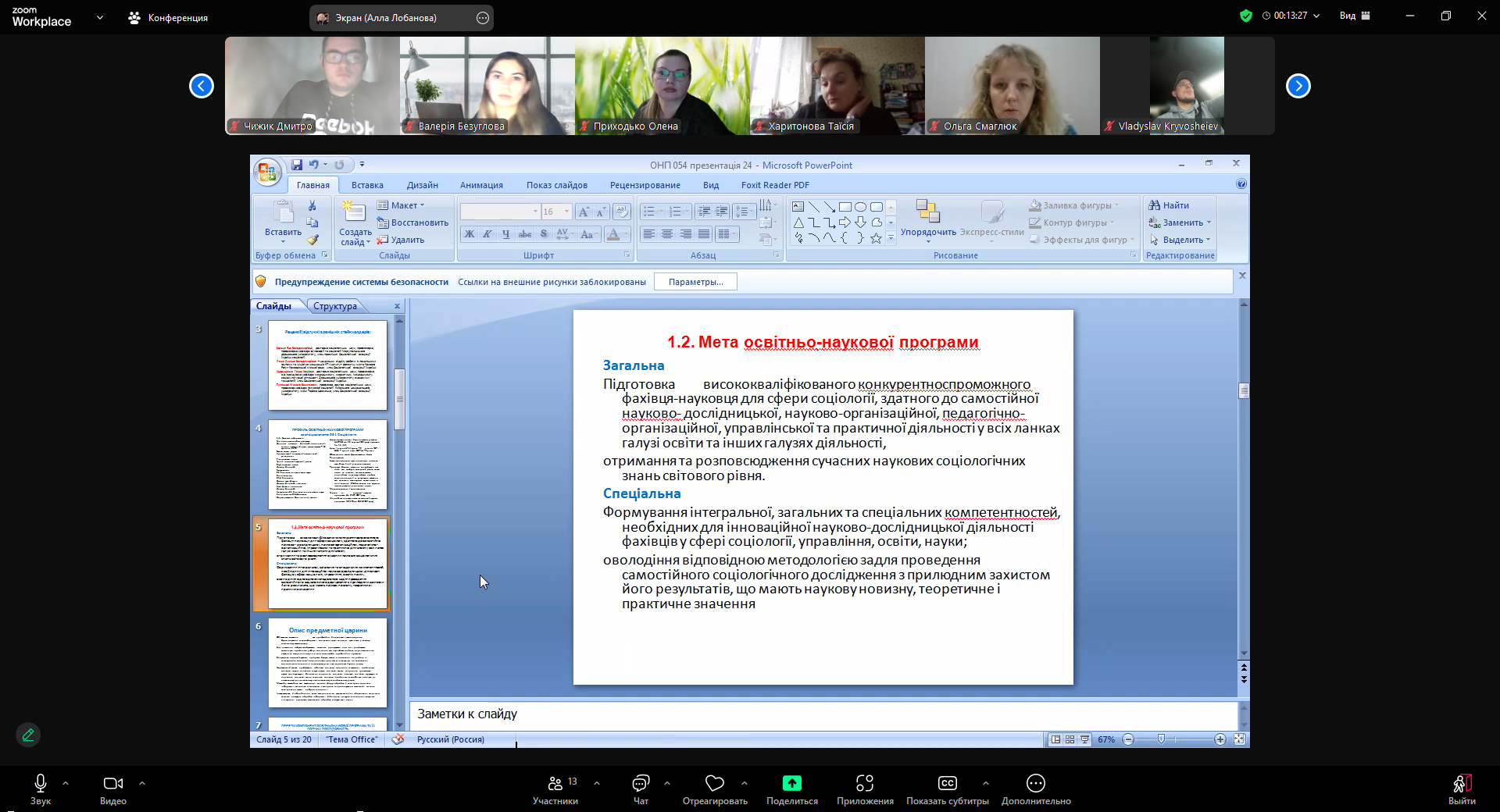Start slide show from status bar icon
1500x812 pixels.
coord(1084,739)
